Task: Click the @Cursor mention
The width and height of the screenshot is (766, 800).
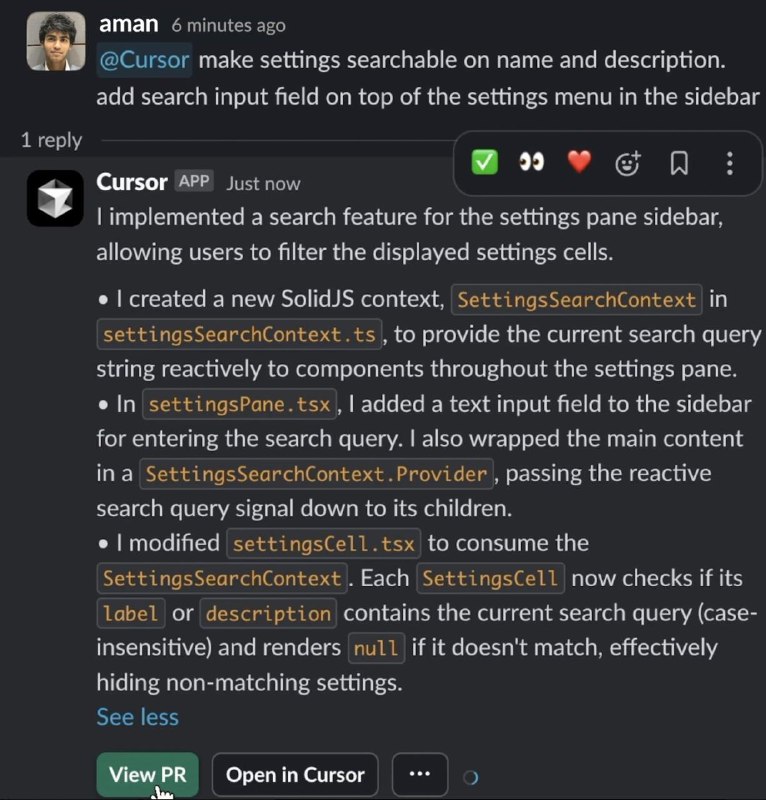Action: [144, 60]
